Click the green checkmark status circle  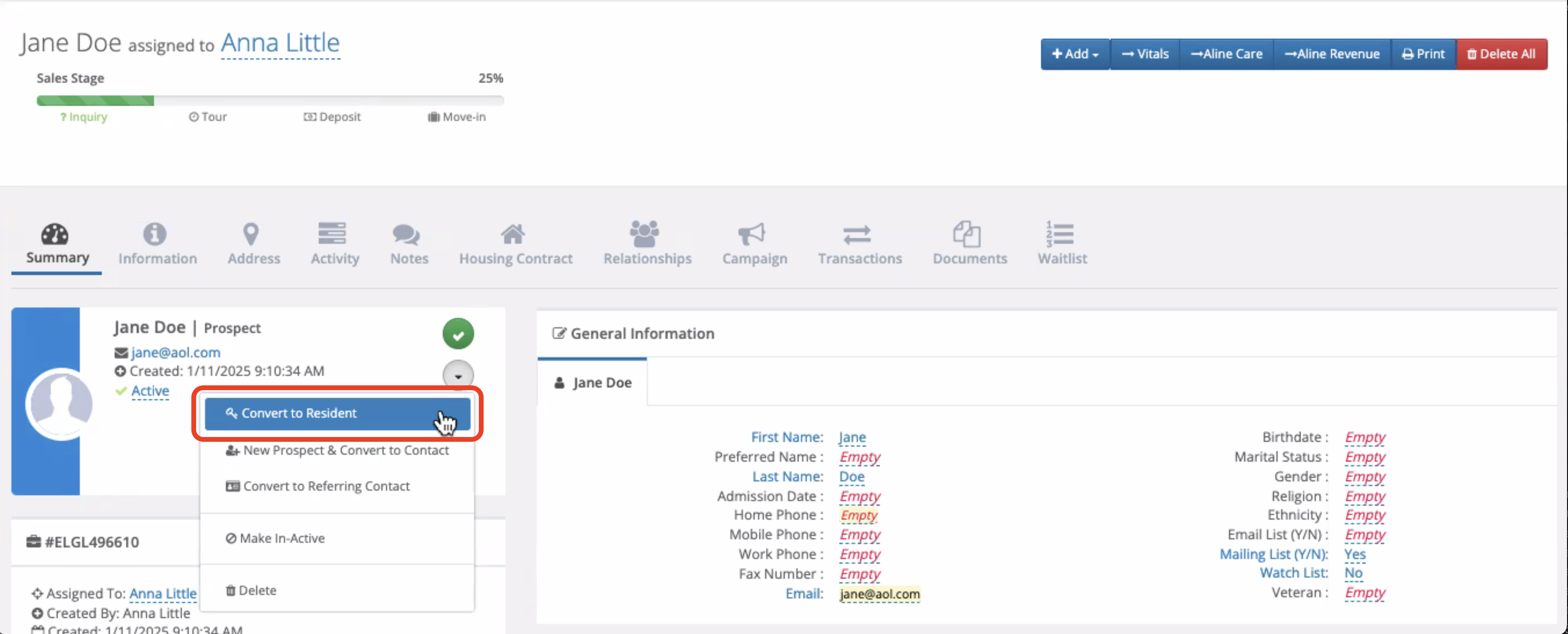click(x=458, y=334)
